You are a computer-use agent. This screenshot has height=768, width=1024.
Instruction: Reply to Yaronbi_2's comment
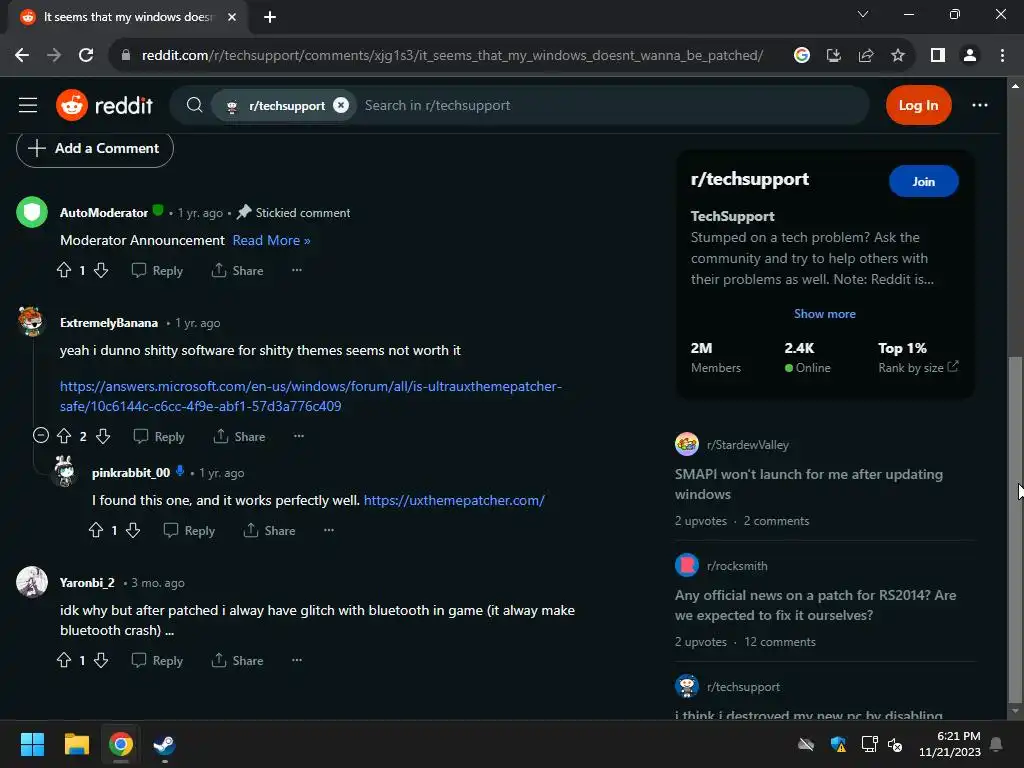click(157, 660)
